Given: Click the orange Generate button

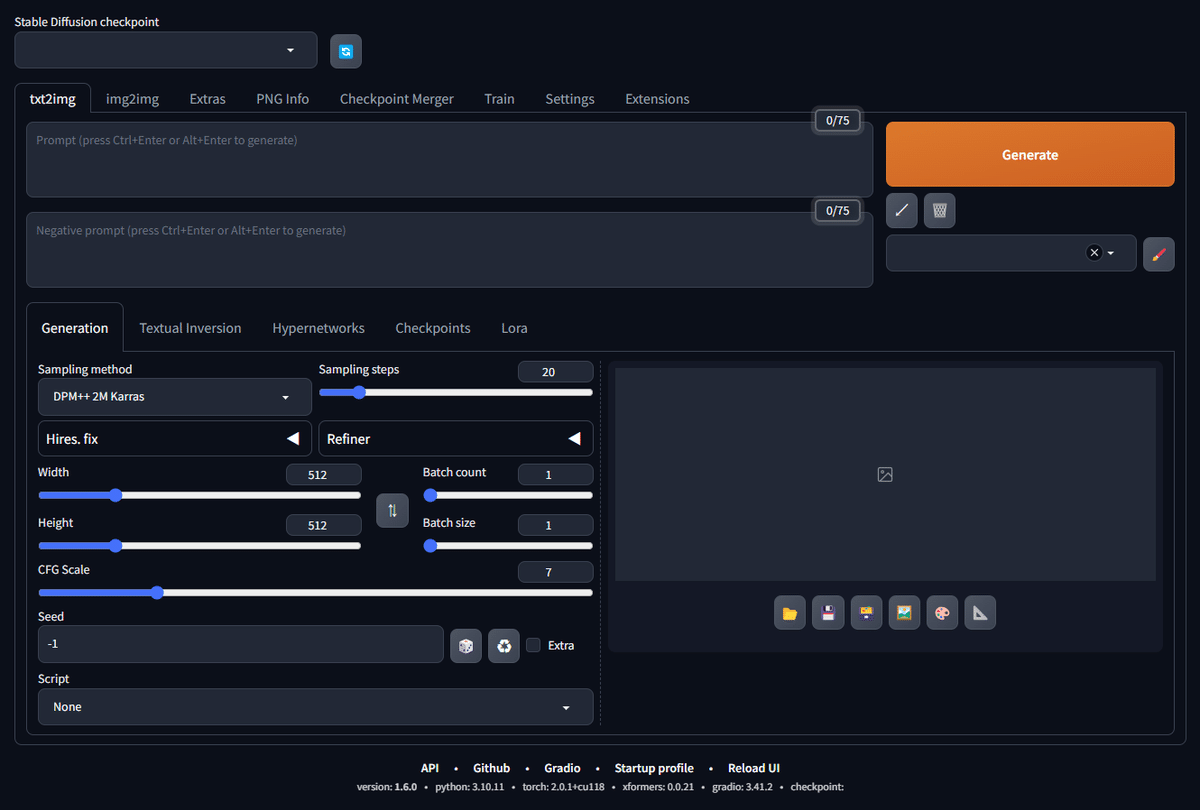Looking at the screenshot, I should [1030, 154].
